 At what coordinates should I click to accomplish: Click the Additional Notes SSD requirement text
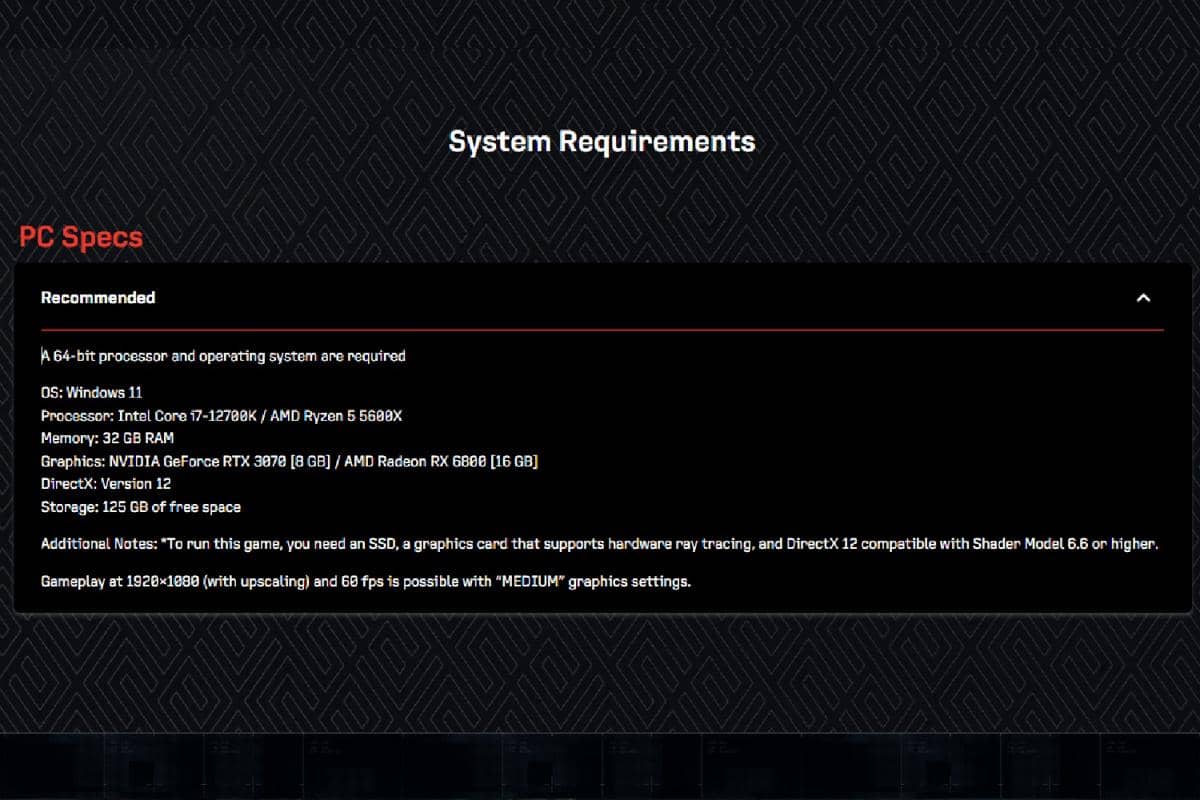click(x=600, y=545)
